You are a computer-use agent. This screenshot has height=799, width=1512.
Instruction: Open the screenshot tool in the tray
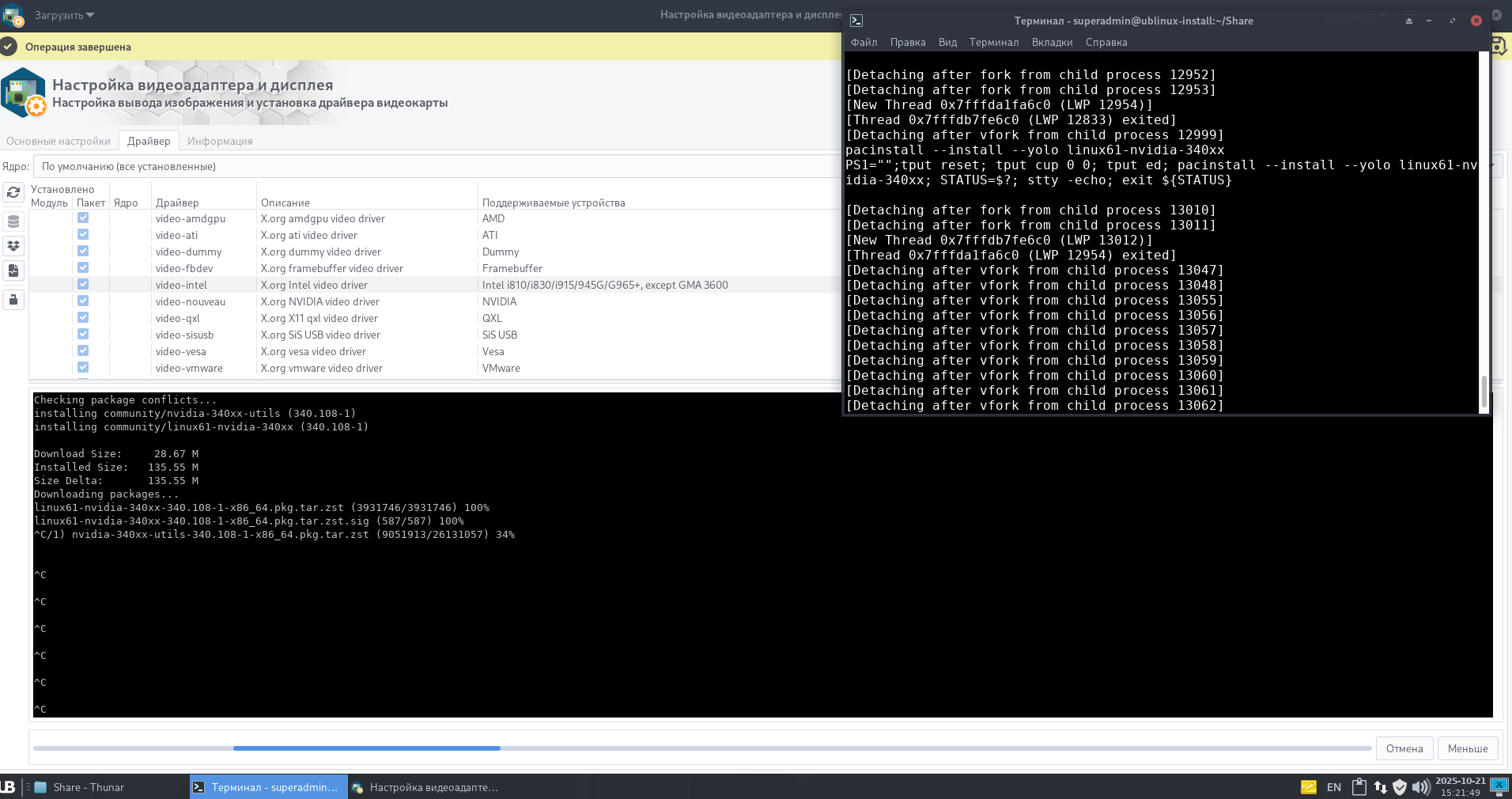(x=1499, y=785)
